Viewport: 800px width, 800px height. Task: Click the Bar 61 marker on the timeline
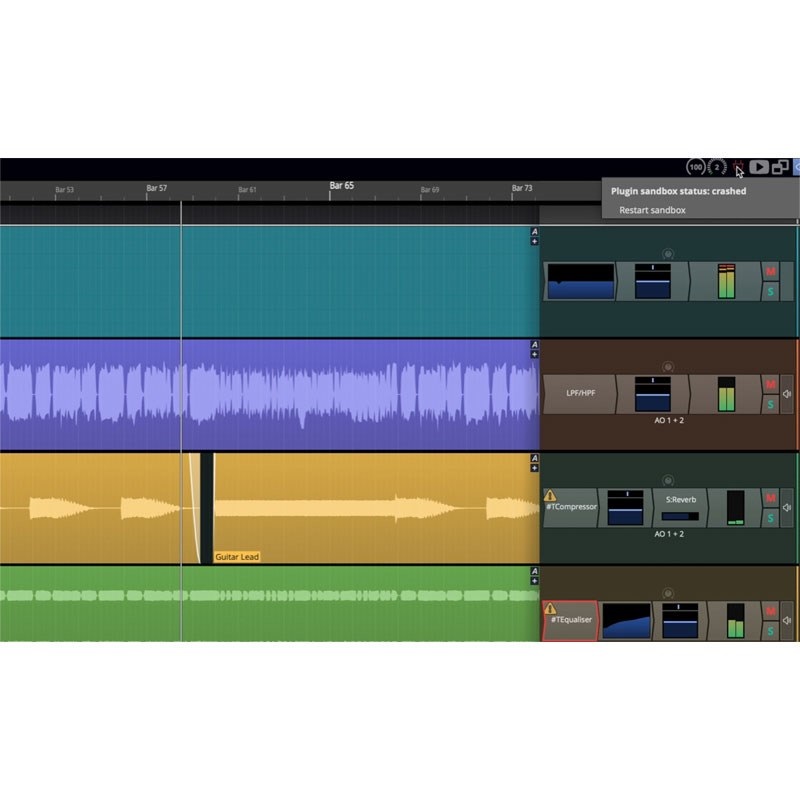point(247,190)
